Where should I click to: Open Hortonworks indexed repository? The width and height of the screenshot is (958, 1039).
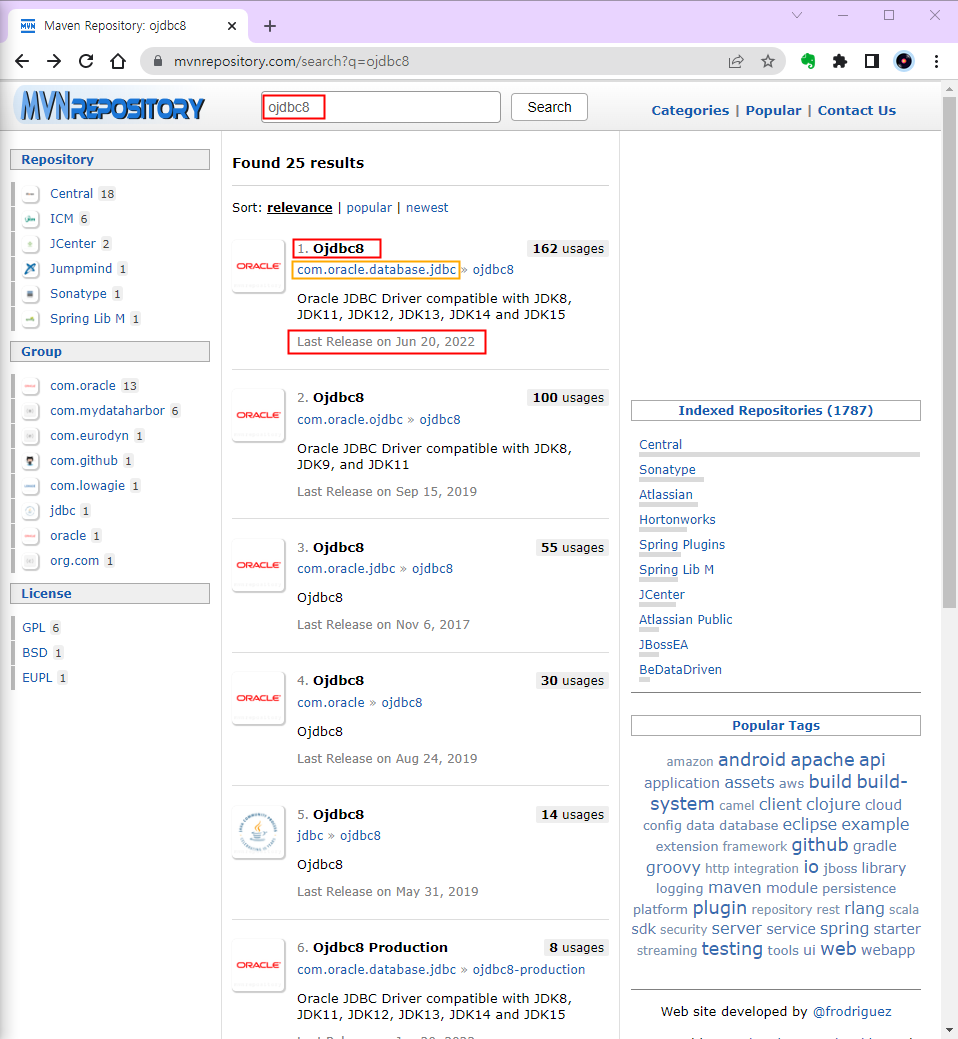tap(677, 520)
